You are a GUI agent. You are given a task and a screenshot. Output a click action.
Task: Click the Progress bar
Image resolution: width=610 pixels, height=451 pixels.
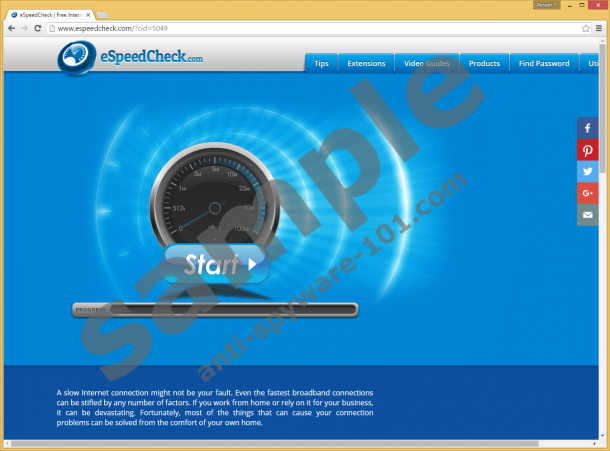214,310
